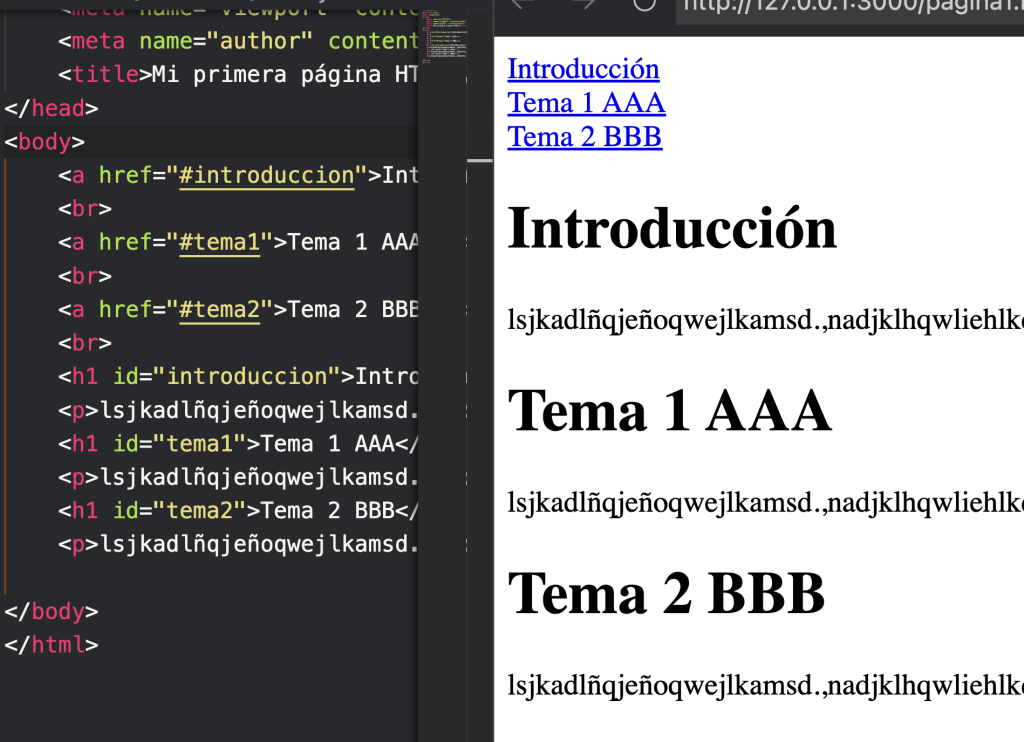Image resolution: width=1024 pixels, height=742 pixels.
Task: Click the paragraph under Tema 2 BBB heading
Action: tap(765, 686)
